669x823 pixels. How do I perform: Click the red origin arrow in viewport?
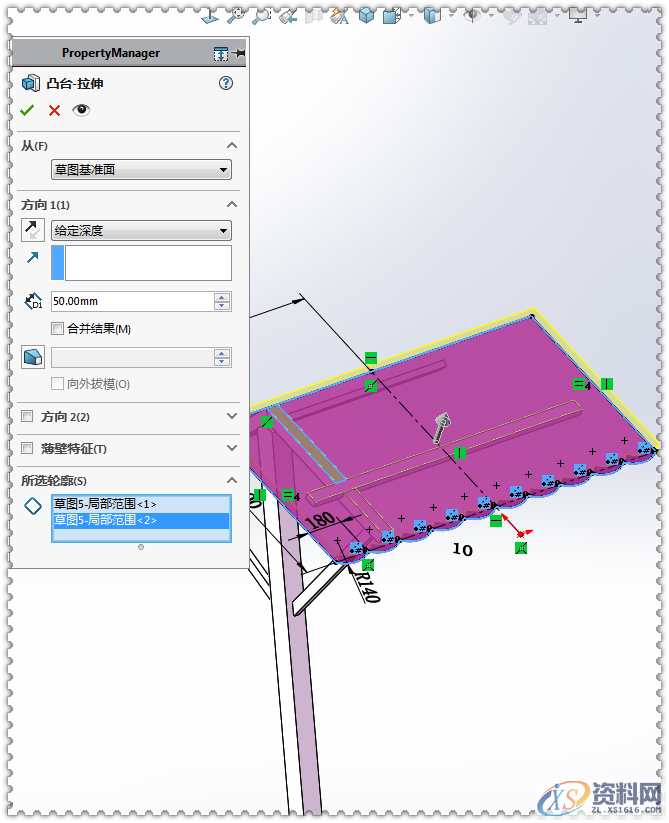(516, 527)
